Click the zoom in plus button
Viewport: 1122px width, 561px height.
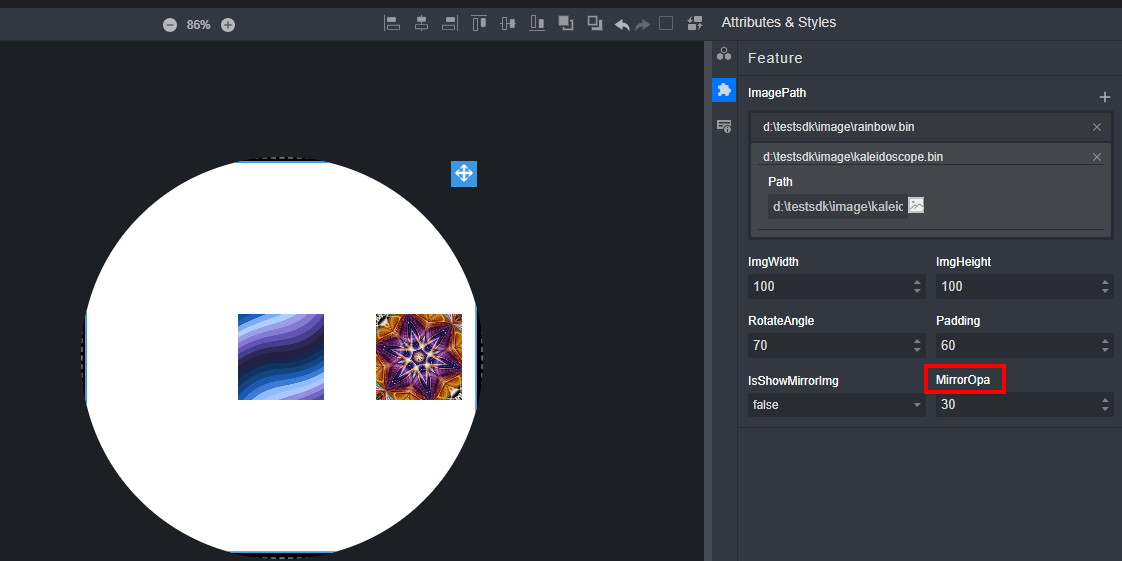point(228,25)
